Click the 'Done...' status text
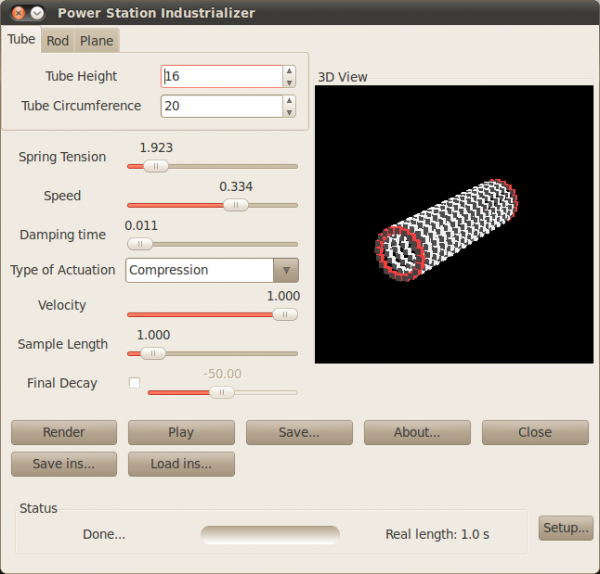Screen dimensions: 600x574 coord(104,535)
